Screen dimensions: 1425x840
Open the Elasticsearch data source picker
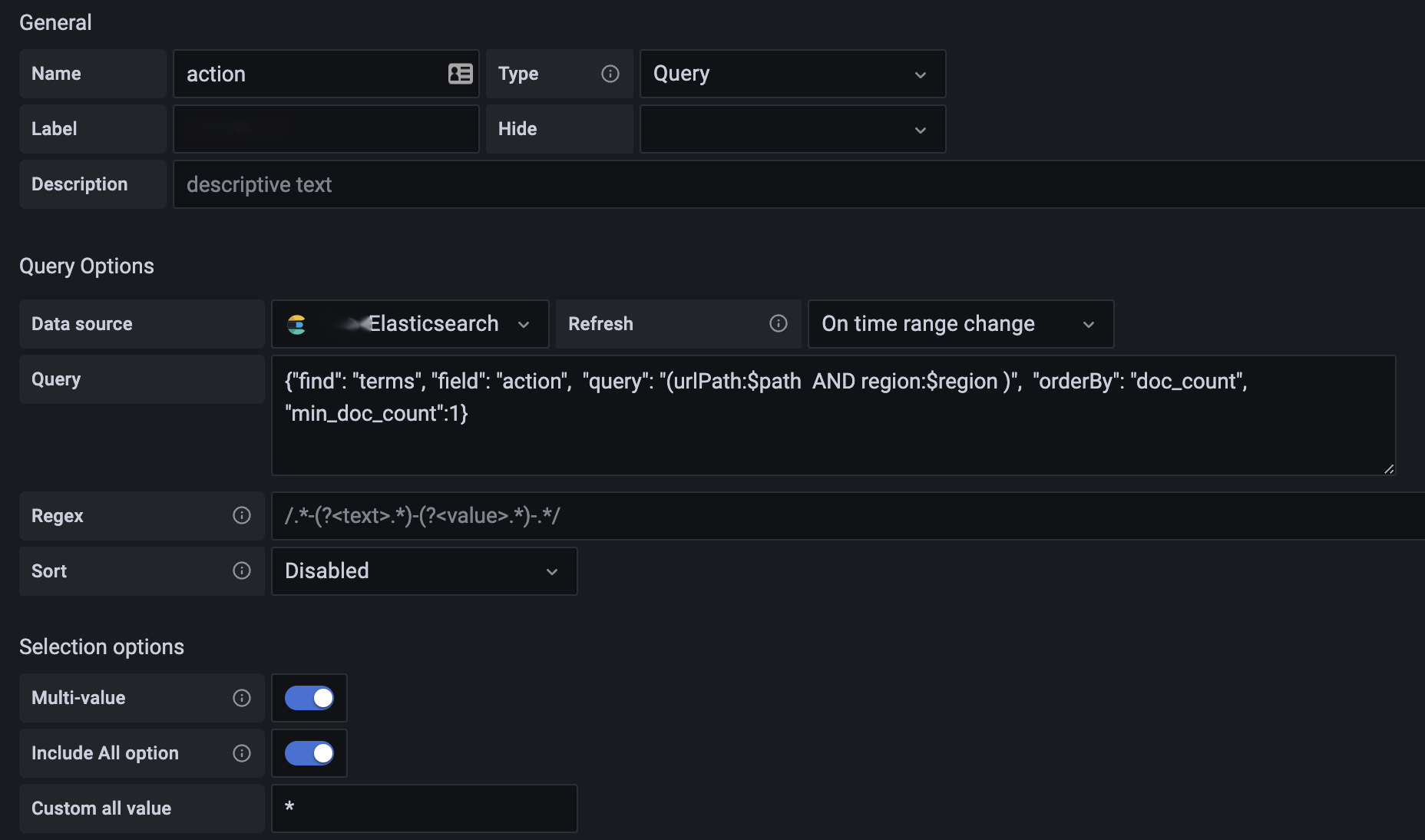click(x=411, y=324)
